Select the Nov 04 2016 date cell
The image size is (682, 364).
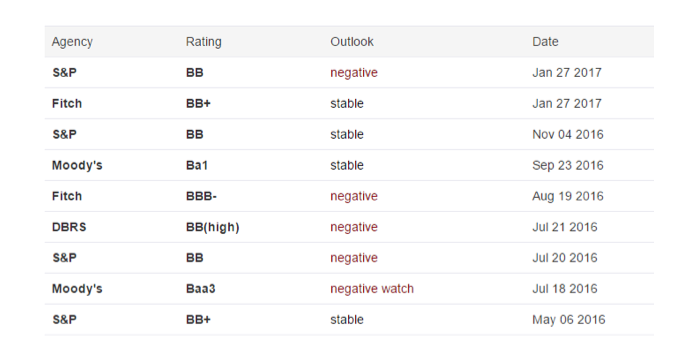(x=568, y=134)
